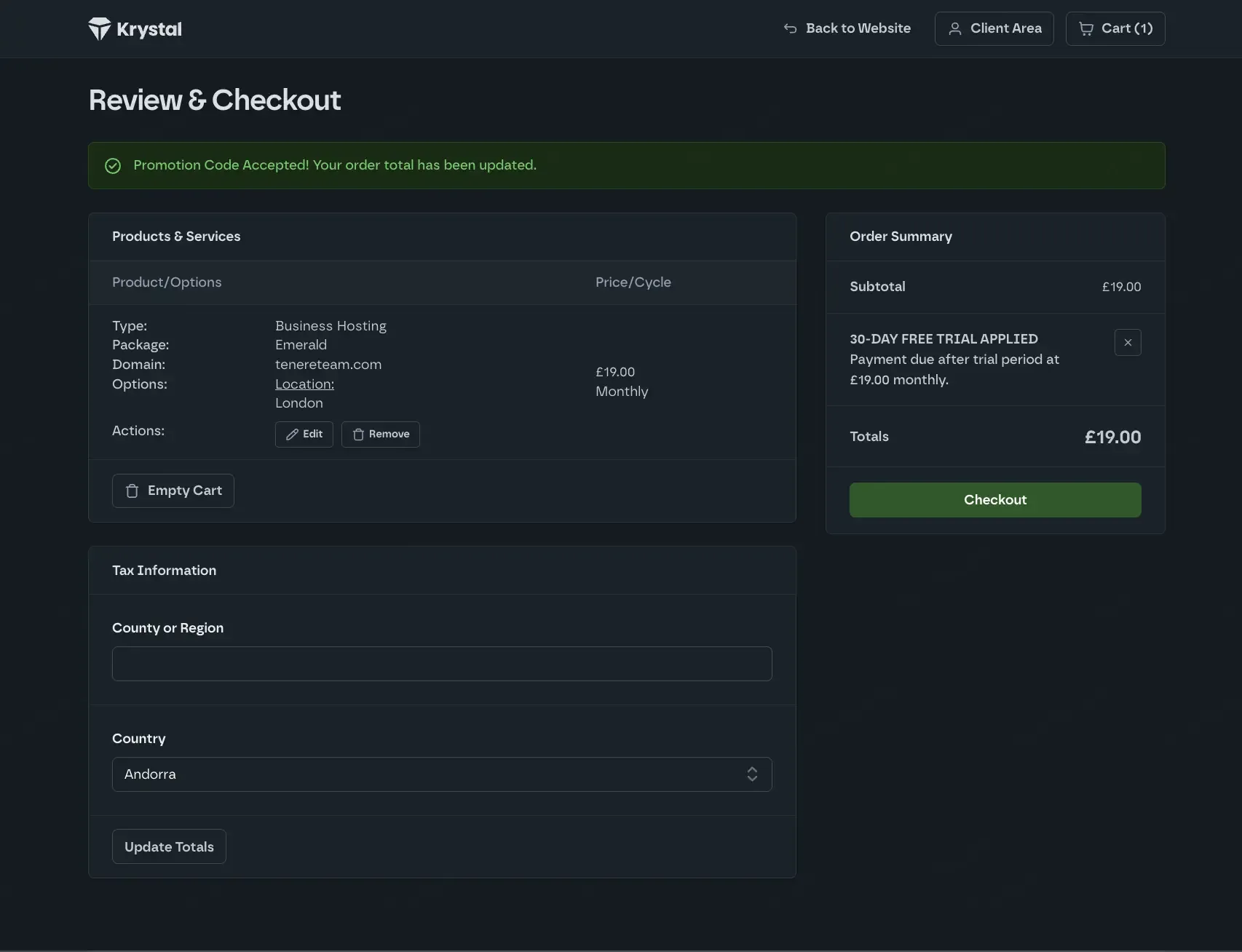Click the user icon in Client Area
This screenshot has width=1242, height=952.
point(955,28)
